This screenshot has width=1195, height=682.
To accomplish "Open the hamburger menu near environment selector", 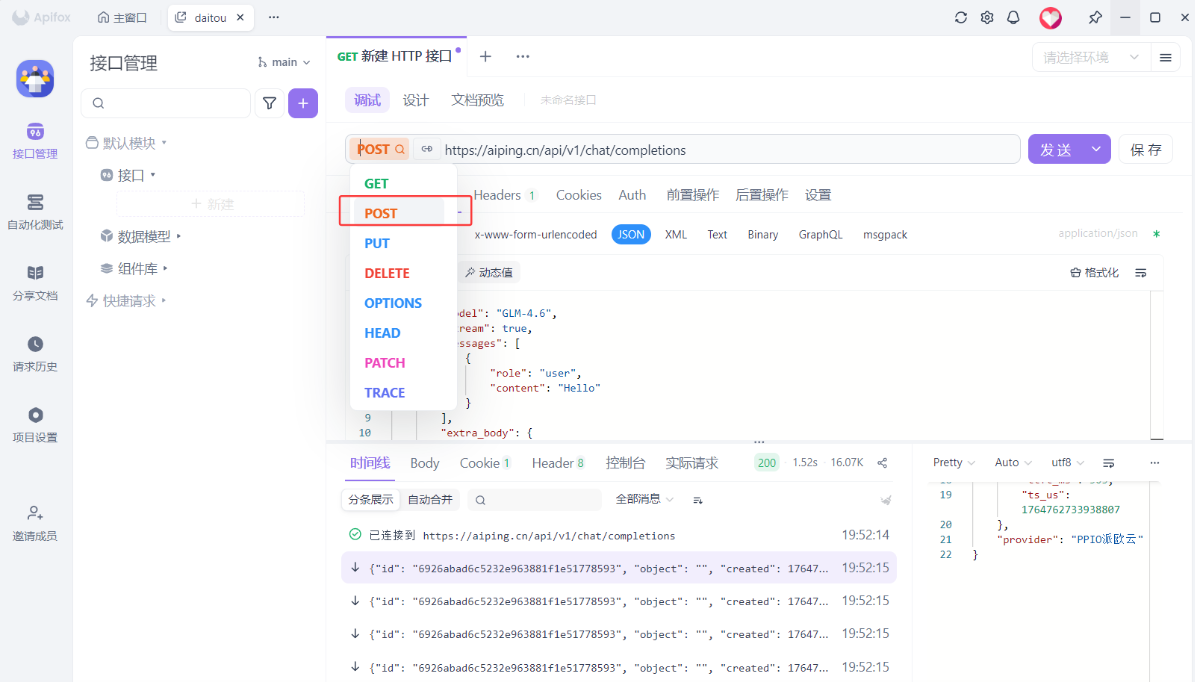I will [x=1165, y=58].
